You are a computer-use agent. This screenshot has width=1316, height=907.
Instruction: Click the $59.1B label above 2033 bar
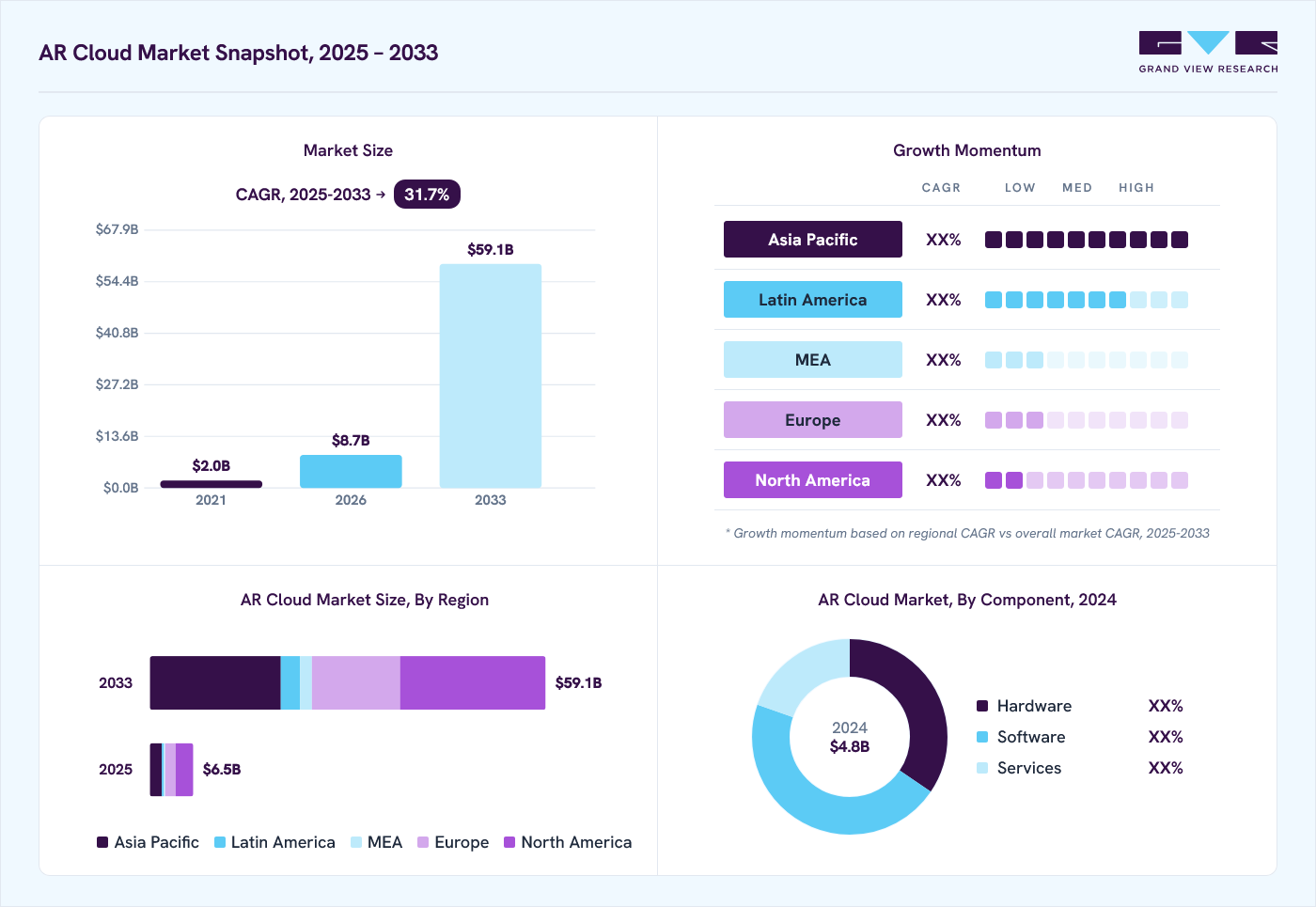coord(491,249)
